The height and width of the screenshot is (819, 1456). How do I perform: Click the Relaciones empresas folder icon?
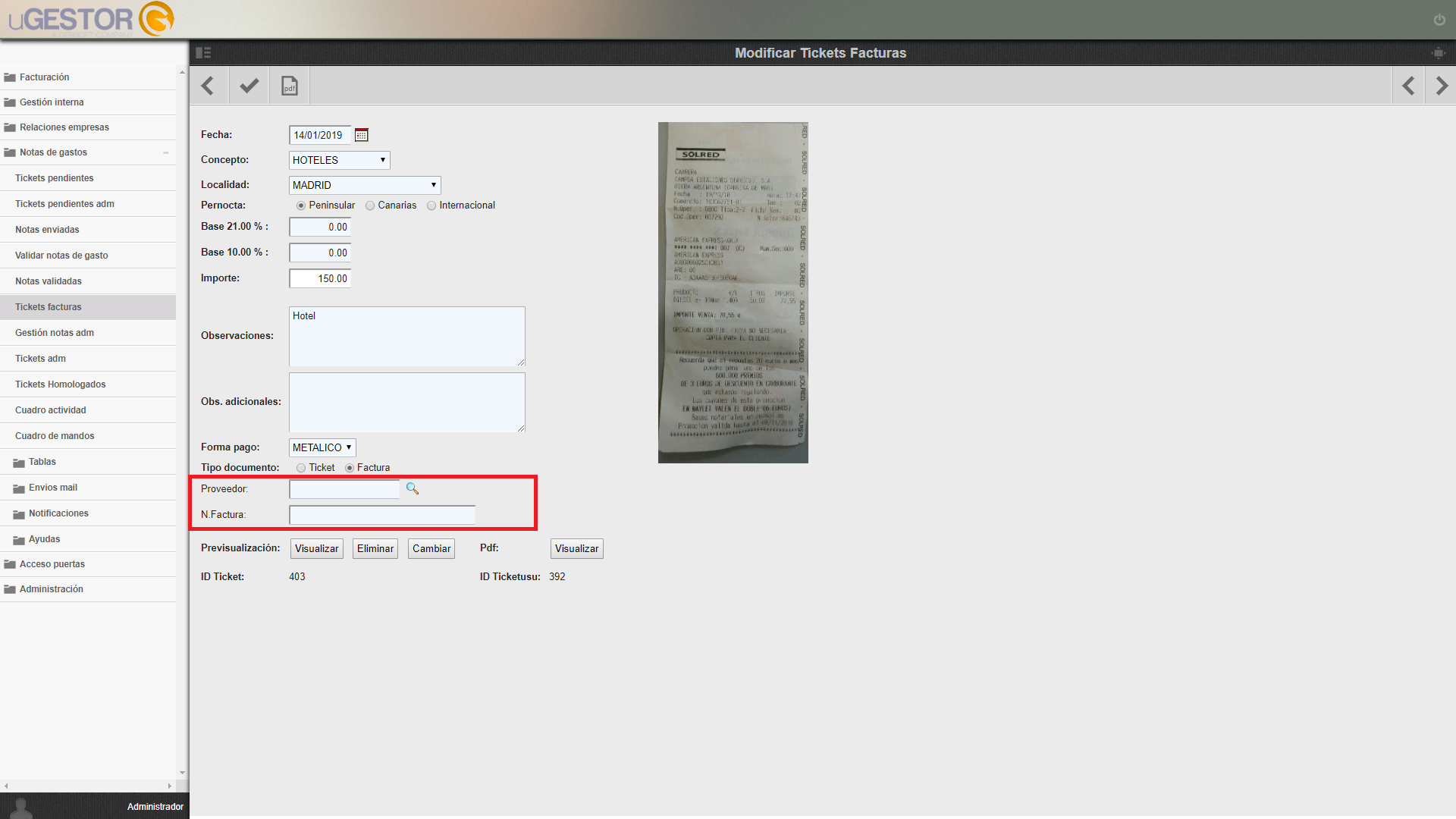pos(10,127)
